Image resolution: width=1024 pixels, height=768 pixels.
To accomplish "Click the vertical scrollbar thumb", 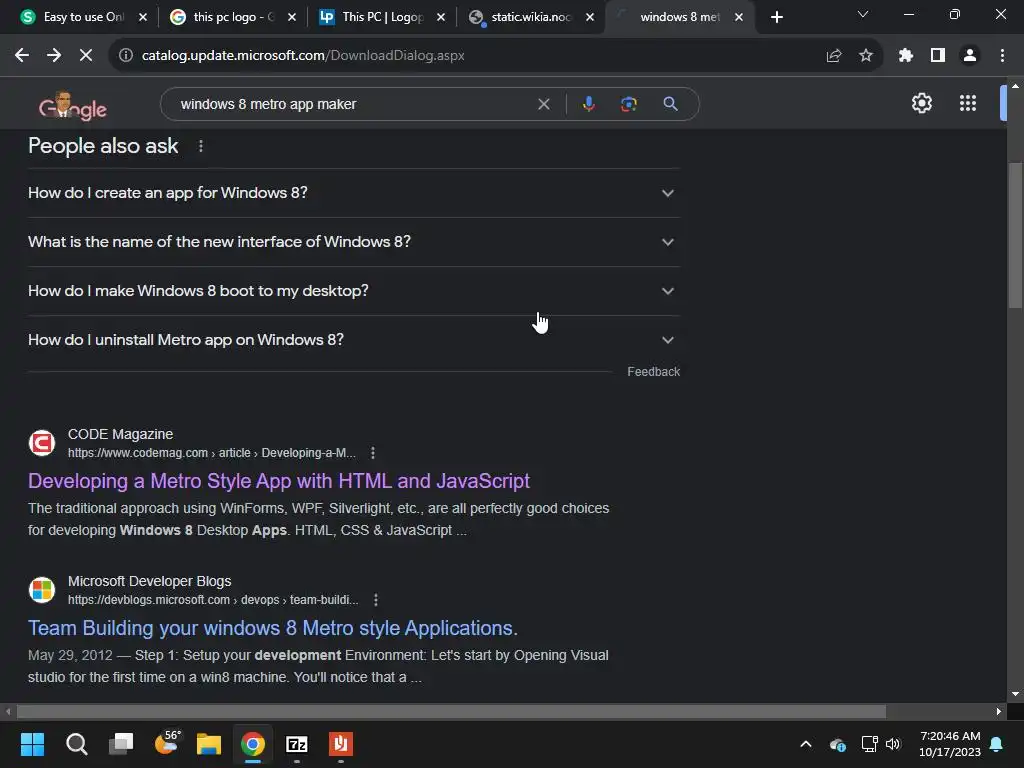I will click(1015, 235).
